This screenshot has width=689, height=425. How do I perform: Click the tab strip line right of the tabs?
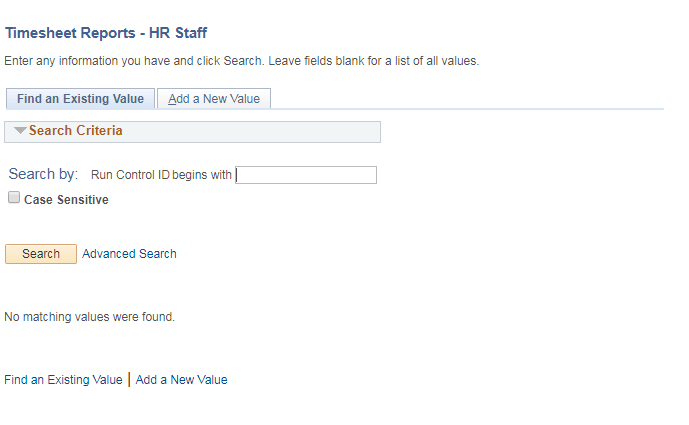pos(470,108)
